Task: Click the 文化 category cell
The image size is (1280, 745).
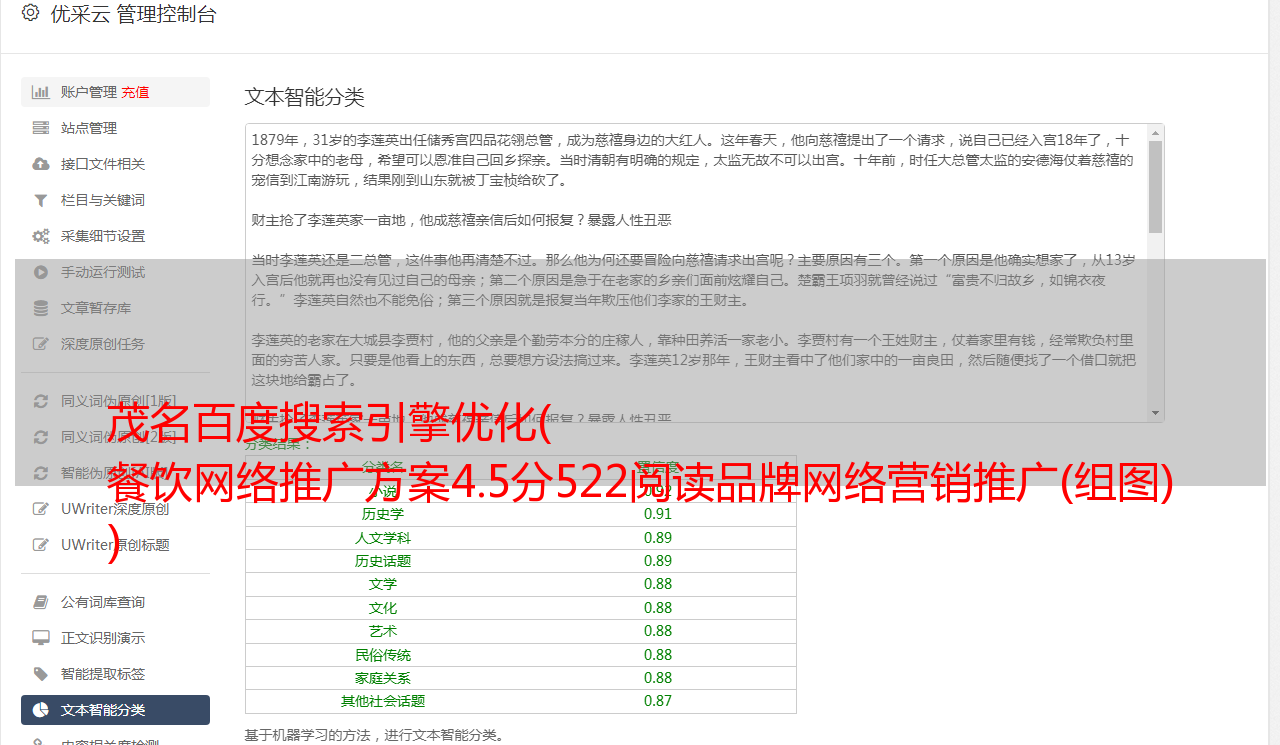Action: (x=383, y=608)
